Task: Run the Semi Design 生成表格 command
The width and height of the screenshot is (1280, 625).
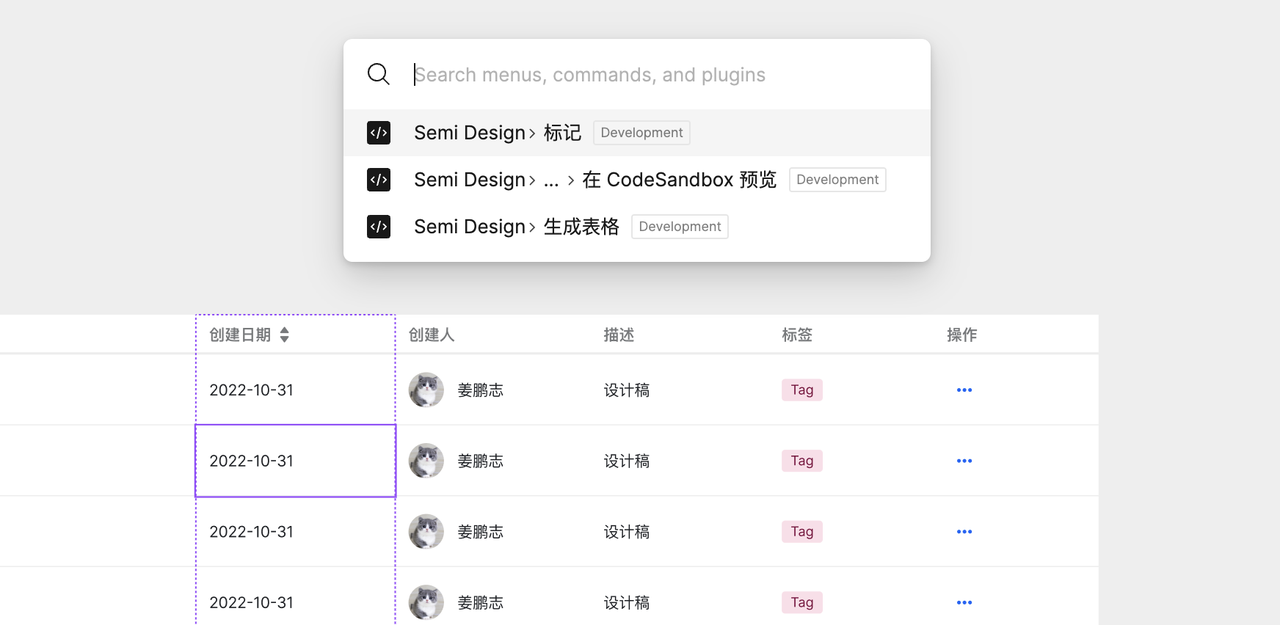Action: (516, 227)
